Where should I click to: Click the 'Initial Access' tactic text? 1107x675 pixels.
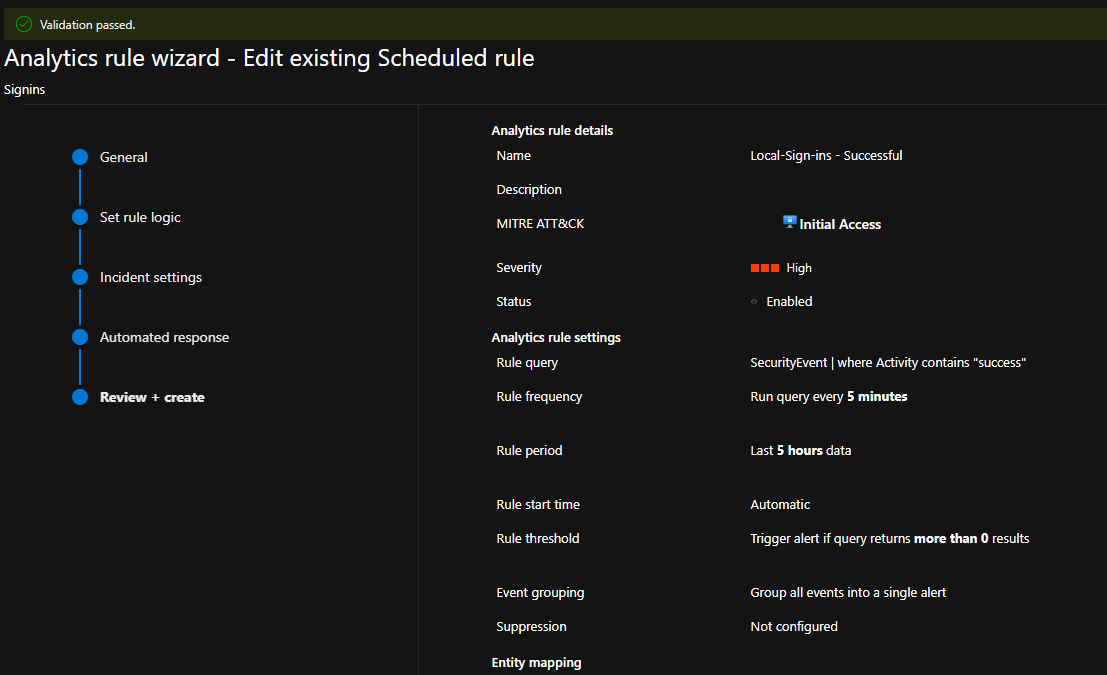(840, 225)
